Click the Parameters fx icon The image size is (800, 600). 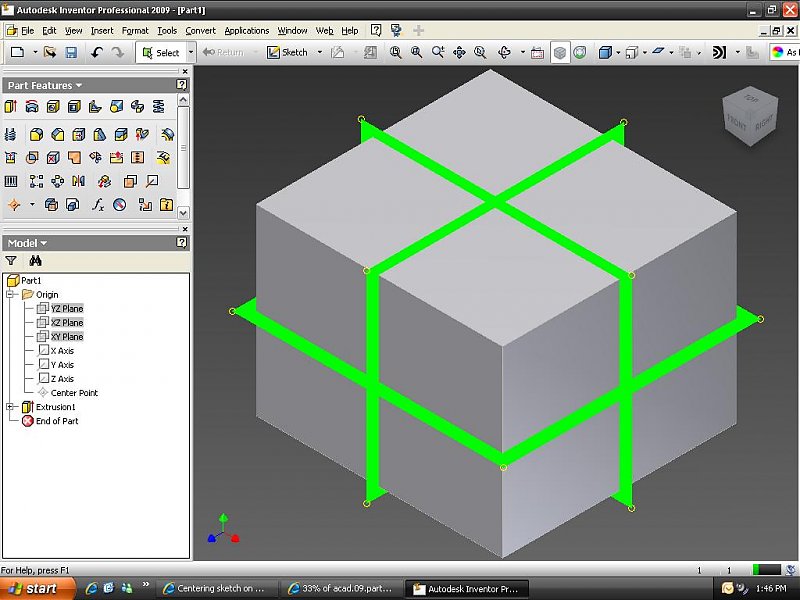(x=98, y=205)
